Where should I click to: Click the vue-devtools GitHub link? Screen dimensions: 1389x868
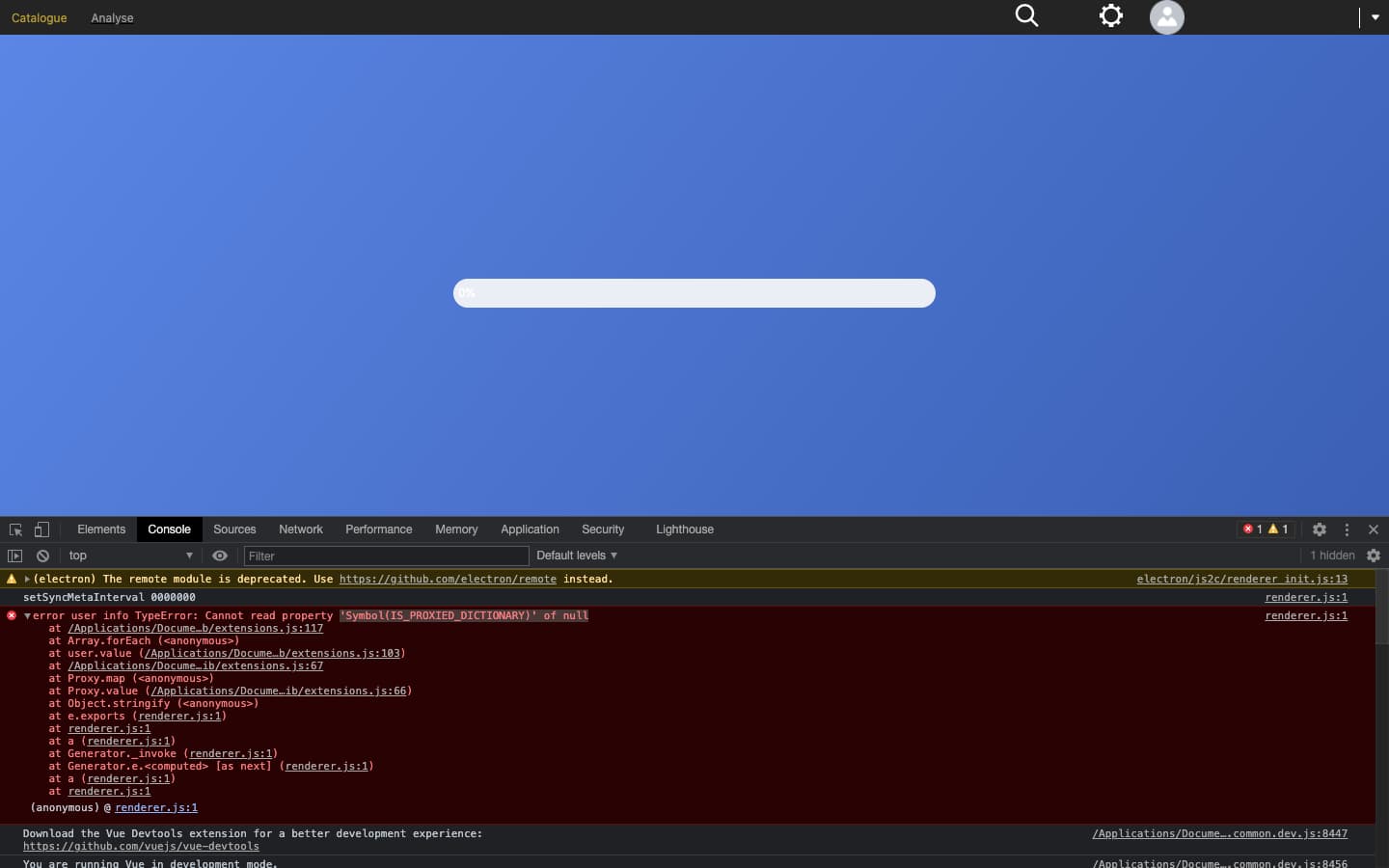coord(141,847)
